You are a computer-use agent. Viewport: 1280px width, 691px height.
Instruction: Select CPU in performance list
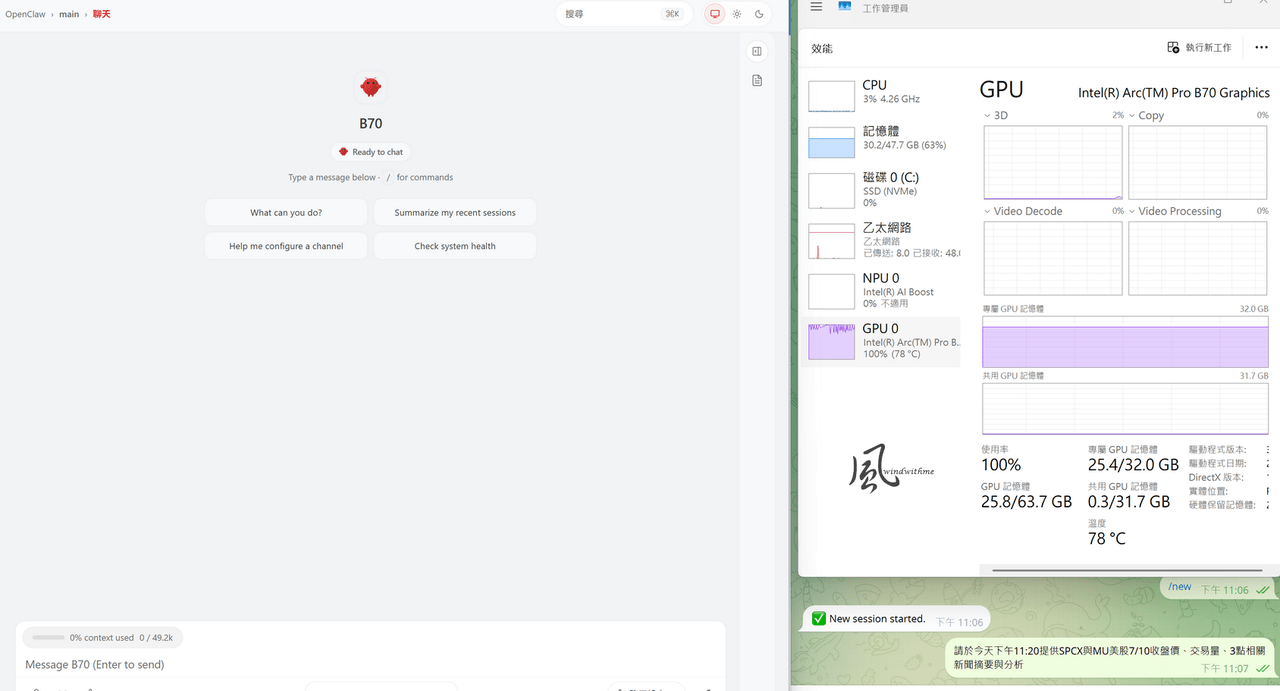tap(880, 95)
